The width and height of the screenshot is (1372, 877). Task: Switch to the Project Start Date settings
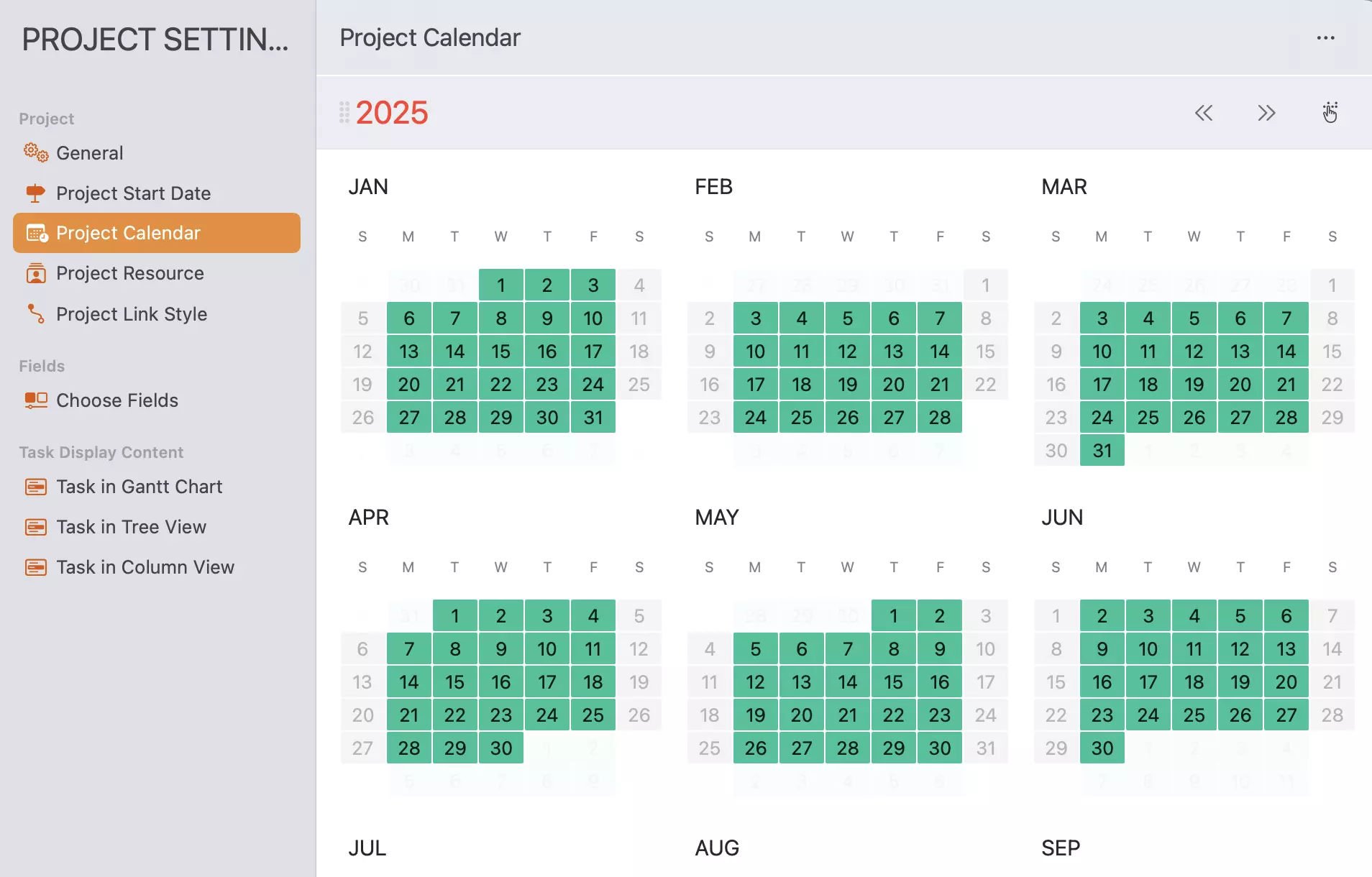click(x=133, y=193)
